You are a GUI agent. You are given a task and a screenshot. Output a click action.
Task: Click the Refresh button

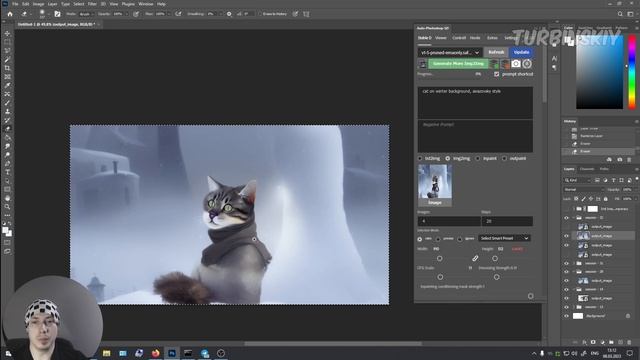(x=496, y=52)
